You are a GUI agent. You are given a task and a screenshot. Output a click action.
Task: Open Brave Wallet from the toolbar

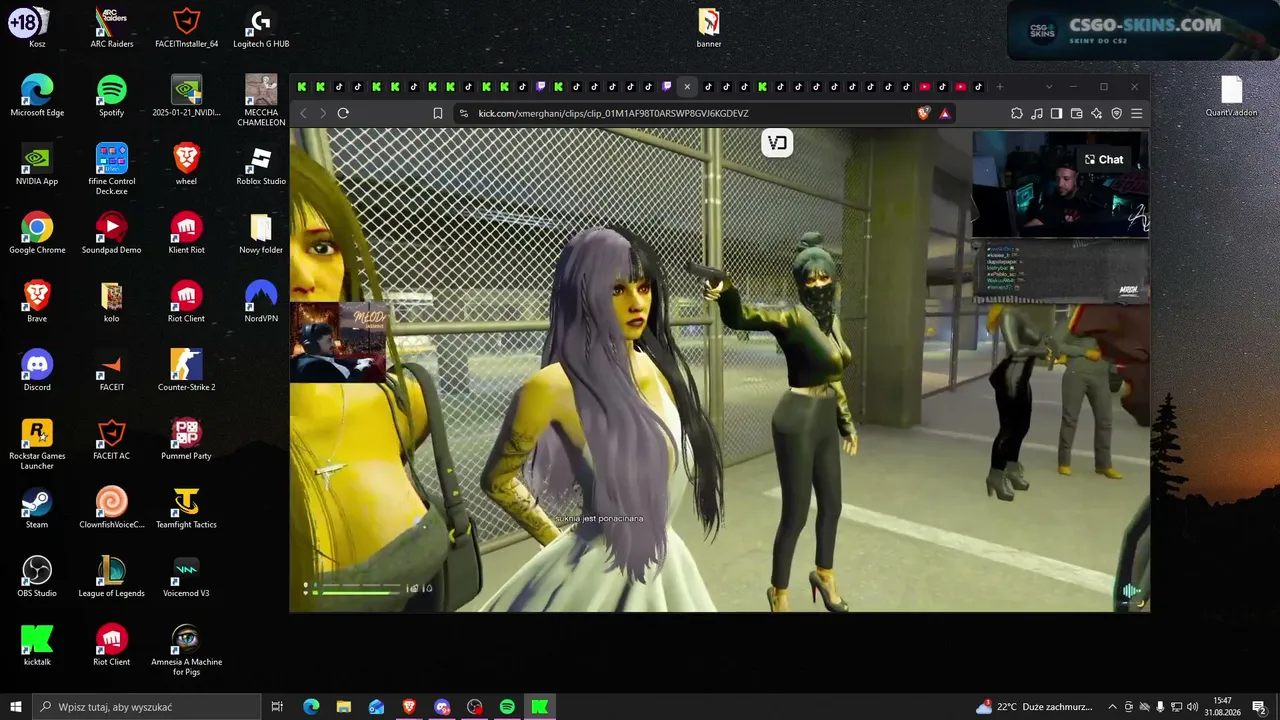(x=1077, y=113)
